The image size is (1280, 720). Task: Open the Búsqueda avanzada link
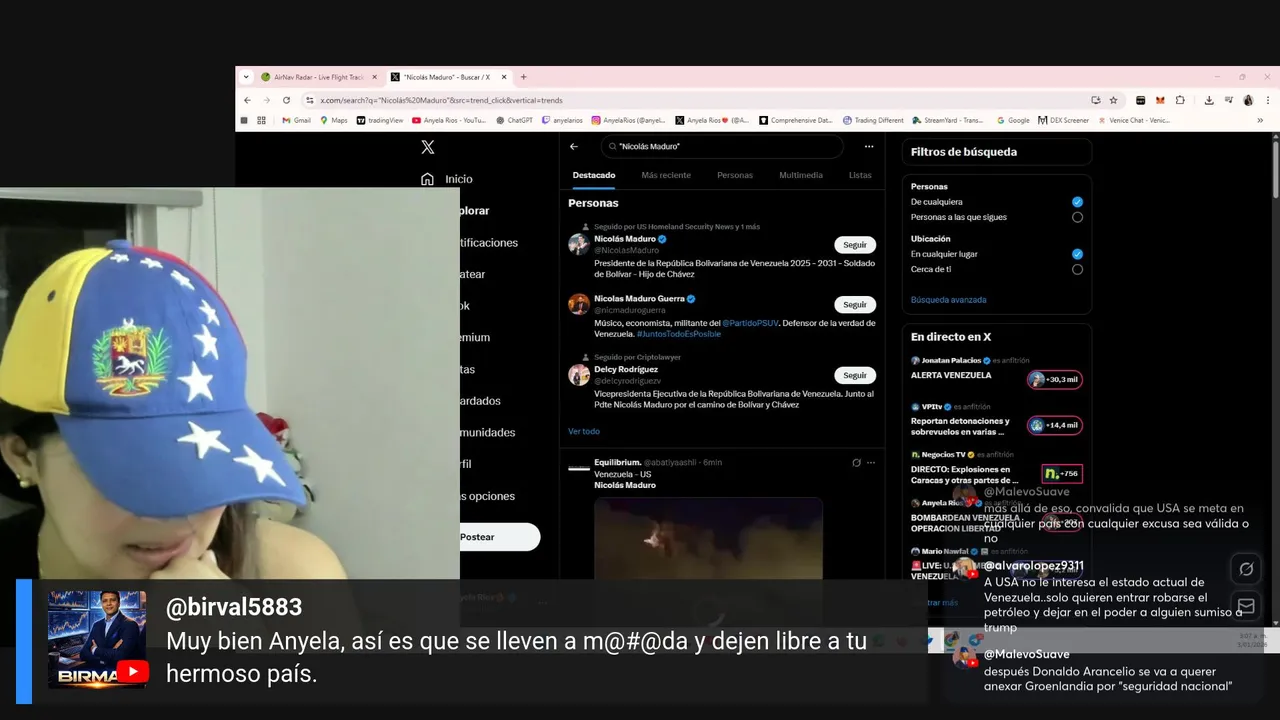[x=948, y=300]
